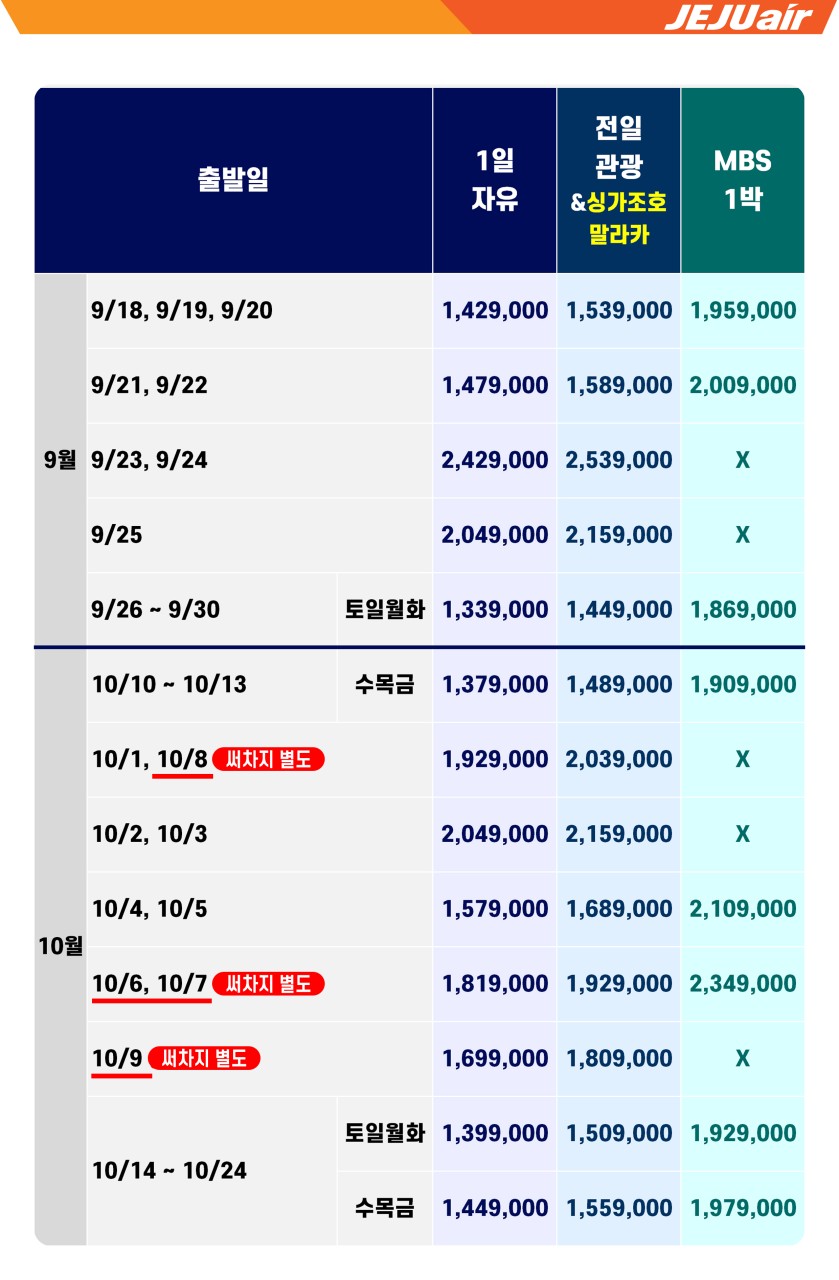
Task: Click the 써차지 별도 badge beside 10/6, 10/7
Action: pyautogui.click(x=269, y=984)
